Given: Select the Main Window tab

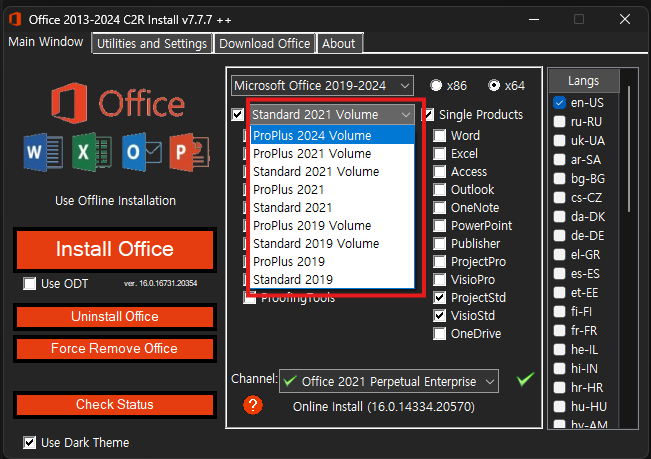Looking at the screenshot, I should 46,42.
